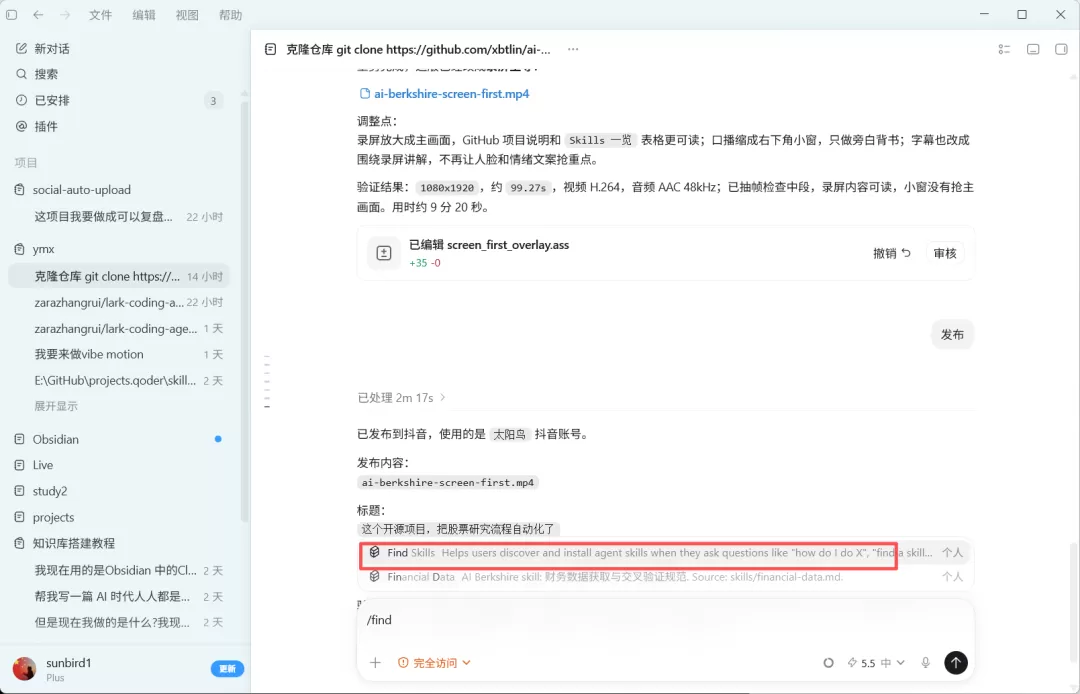Viewport: 1080px width, 694px height.
Task: Click the 太阳鸟 account tag
Action: (510, 434)
